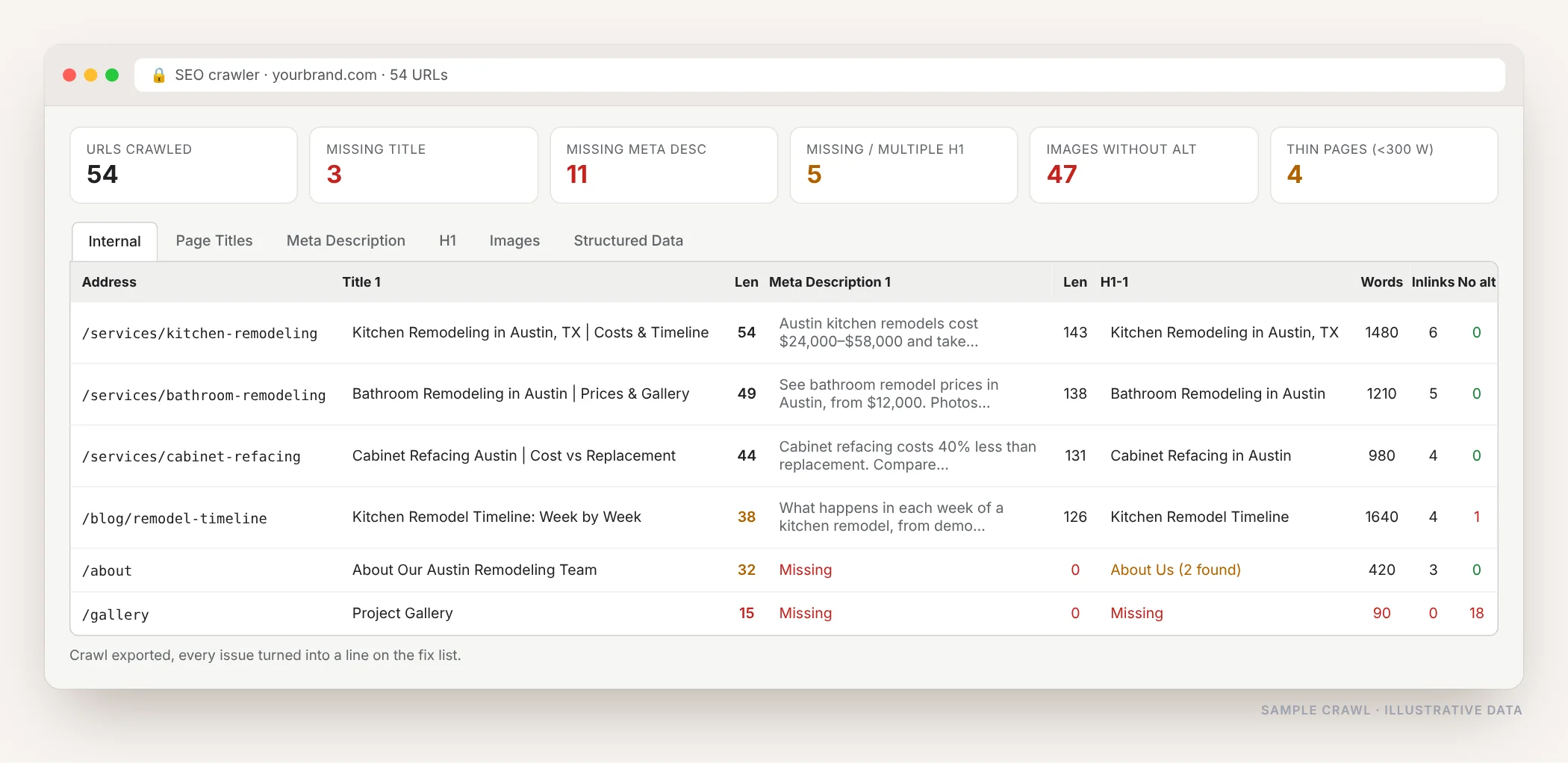The image size is (1568, 763).
Task: Click the green maximize window dot
Action: pyautogui.click(x=112, y=75)
